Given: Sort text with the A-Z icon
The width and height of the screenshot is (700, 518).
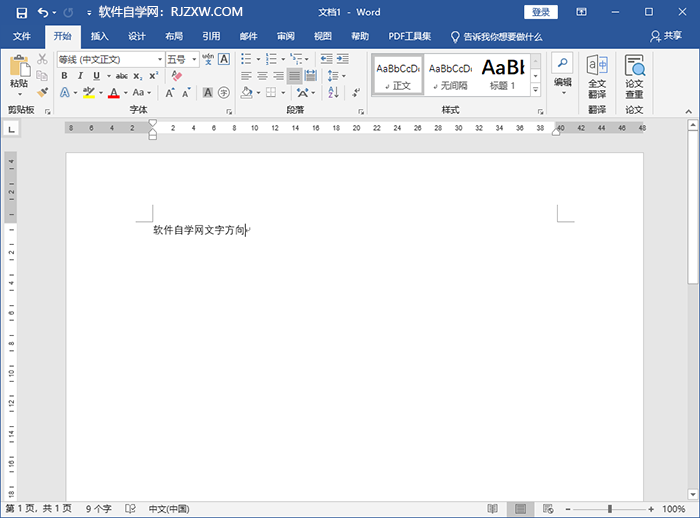Looking at the screenshot, I should click(x=333, y=92).
